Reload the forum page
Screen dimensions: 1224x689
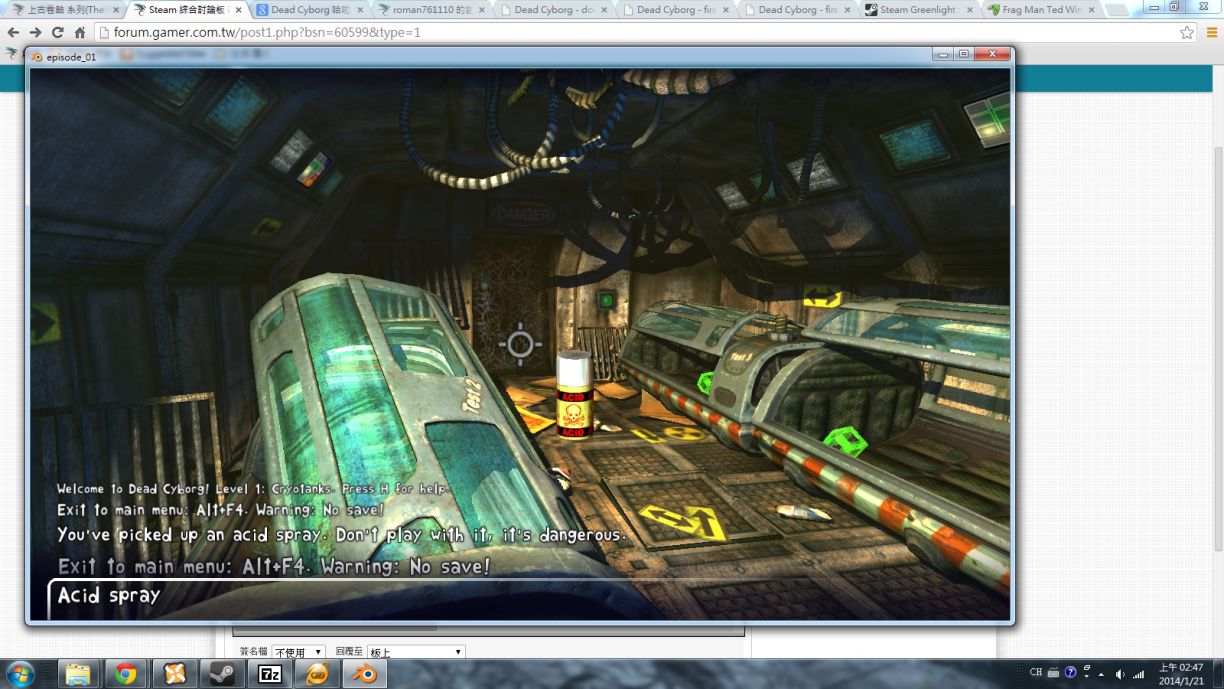pos(58,32)
